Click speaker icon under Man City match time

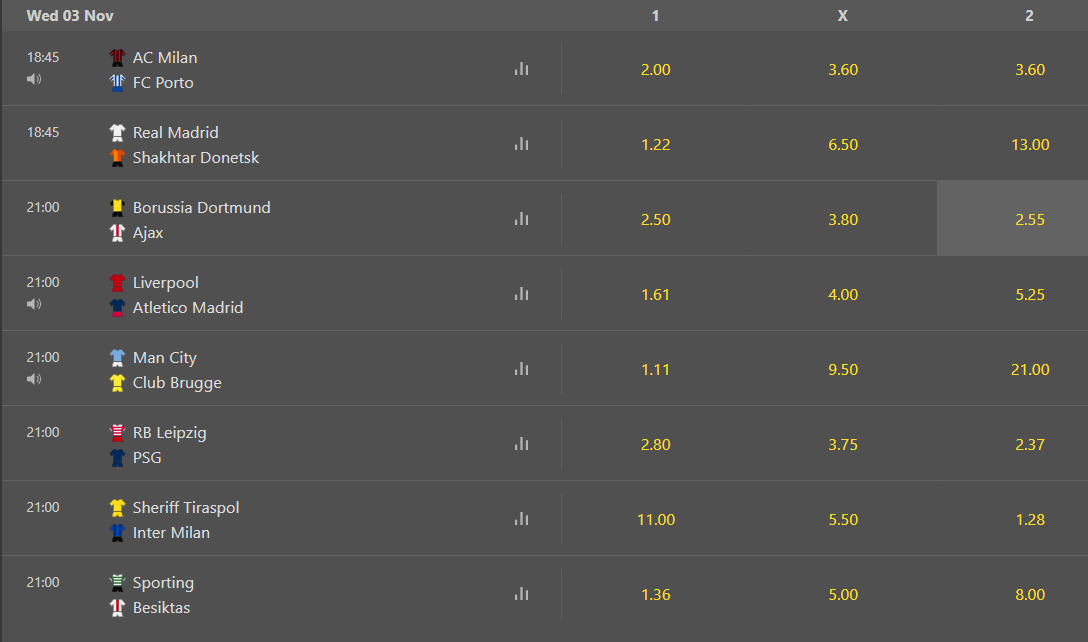coord(34,379)
